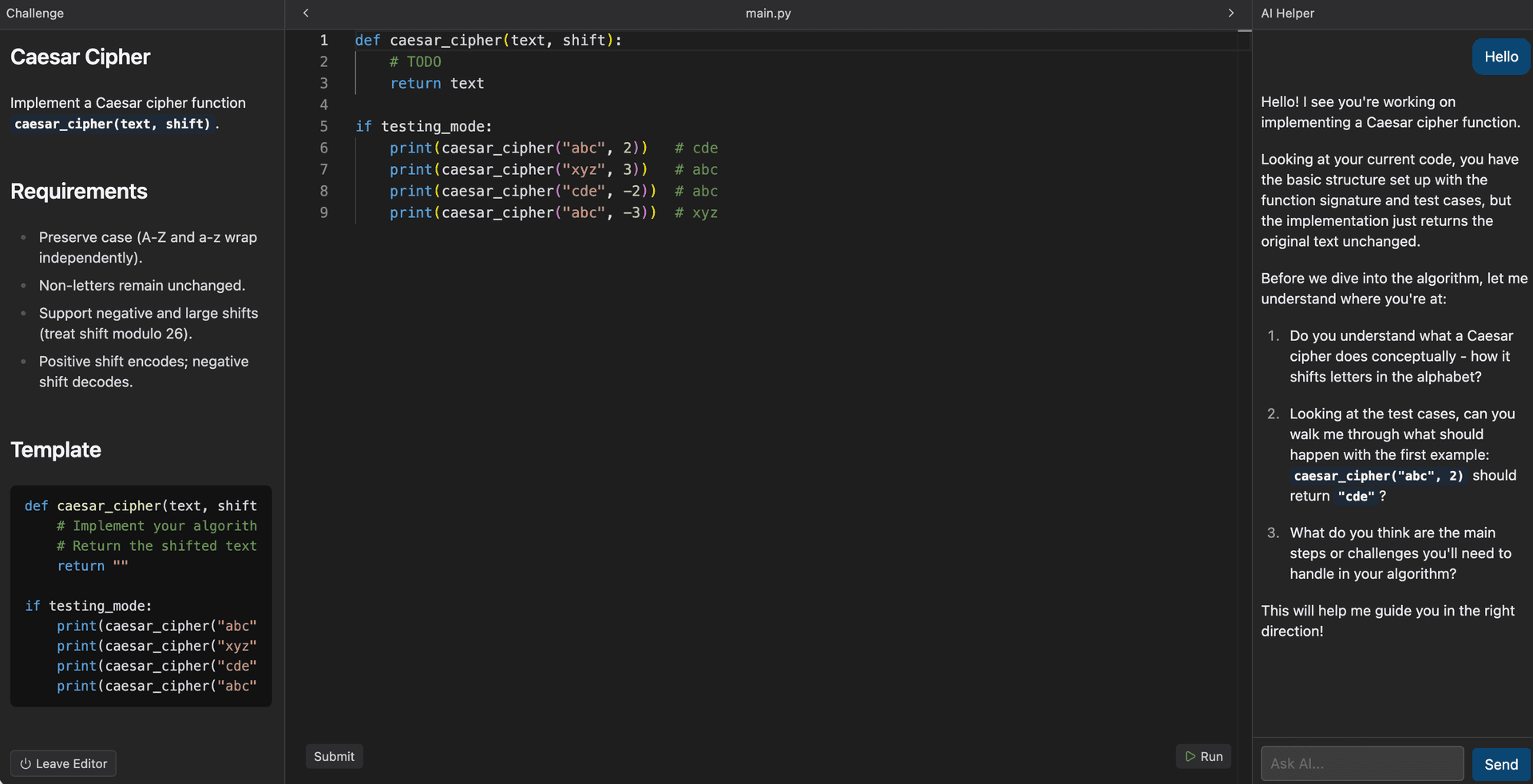Click line number 9 in the gutter

324,212
